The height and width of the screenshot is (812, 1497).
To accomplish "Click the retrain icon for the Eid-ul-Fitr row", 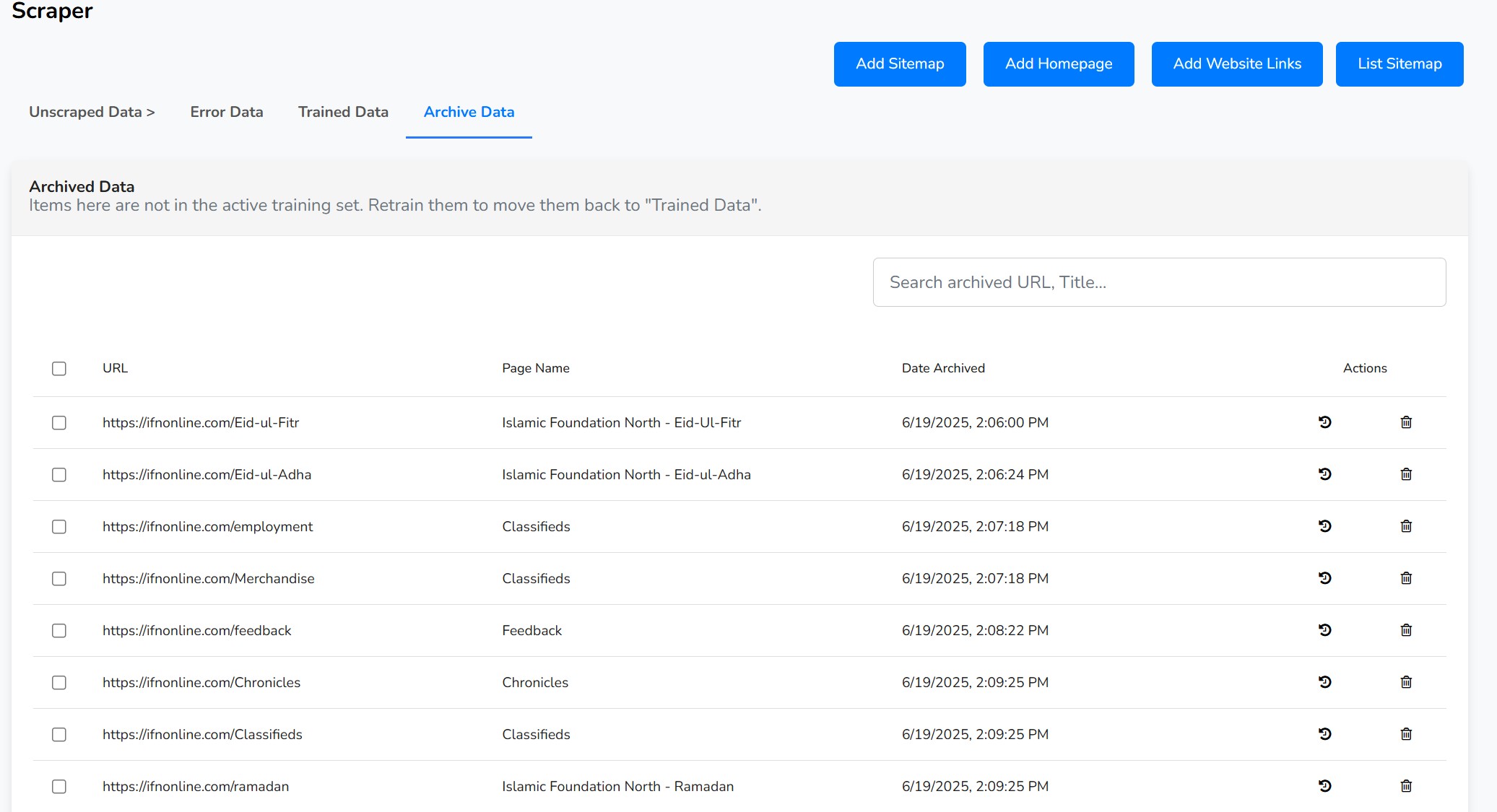I will click(x=1324, y=422).
